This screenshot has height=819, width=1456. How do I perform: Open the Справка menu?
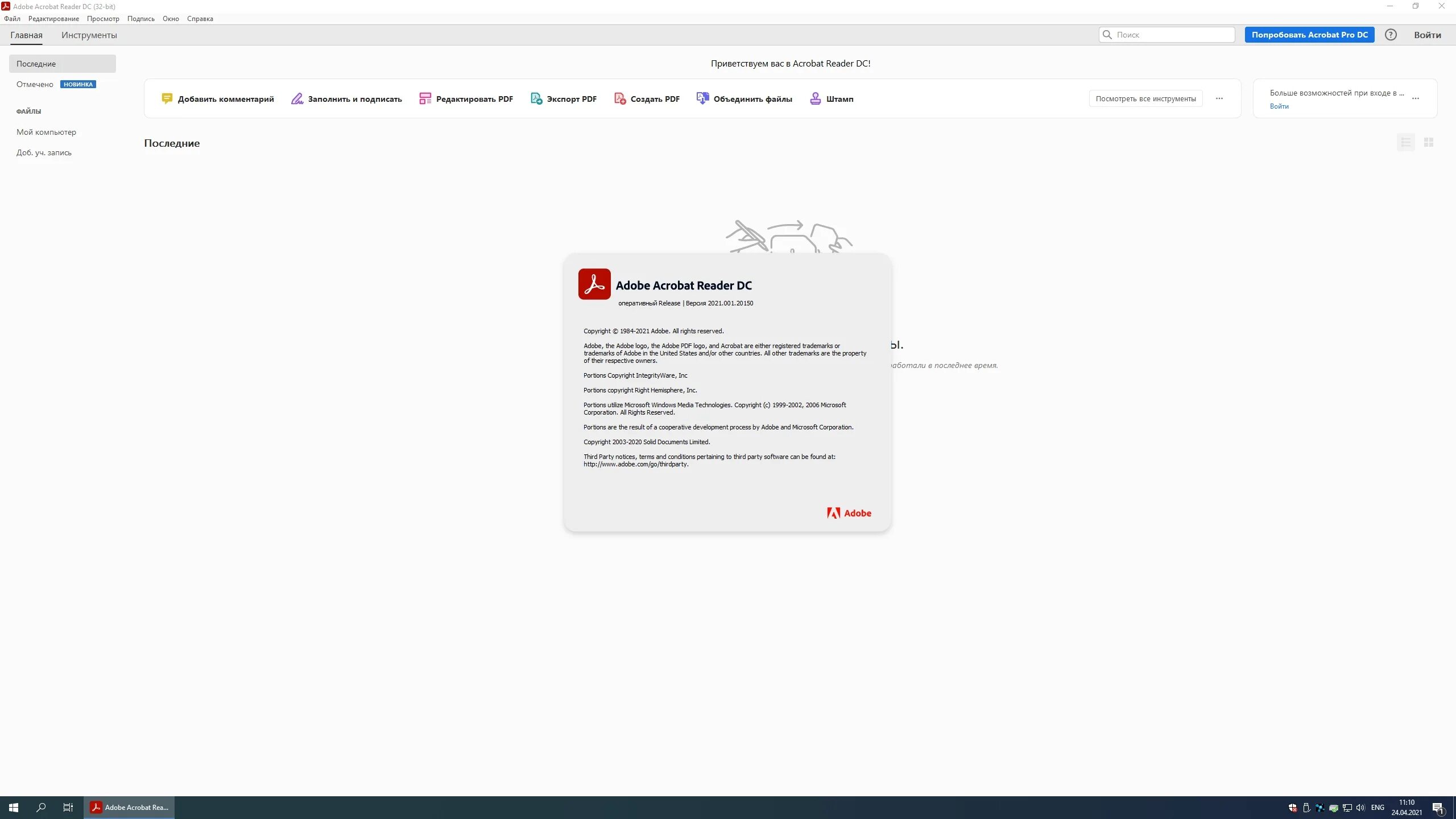(x=200, y=19)
